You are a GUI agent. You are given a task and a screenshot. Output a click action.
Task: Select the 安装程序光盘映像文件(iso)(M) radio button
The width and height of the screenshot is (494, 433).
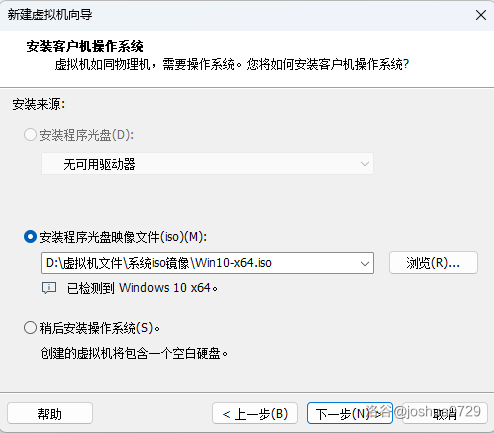coord(30,237)
